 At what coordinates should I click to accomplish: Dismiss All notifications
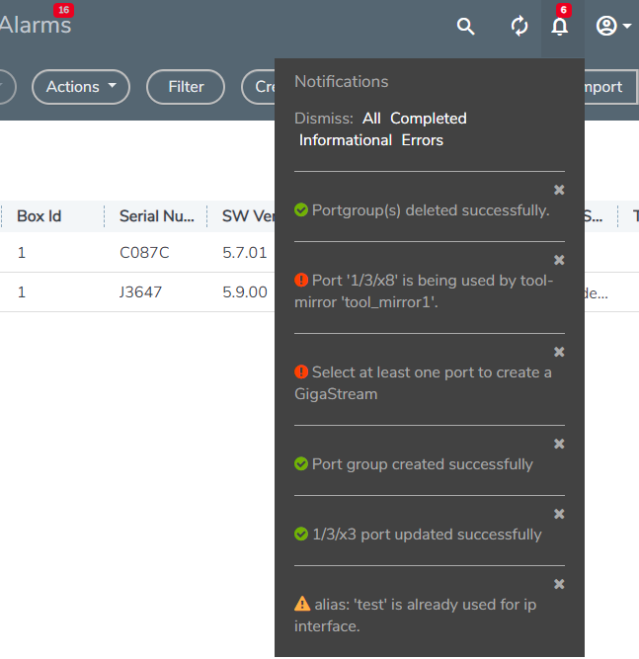tap(371, 118)
